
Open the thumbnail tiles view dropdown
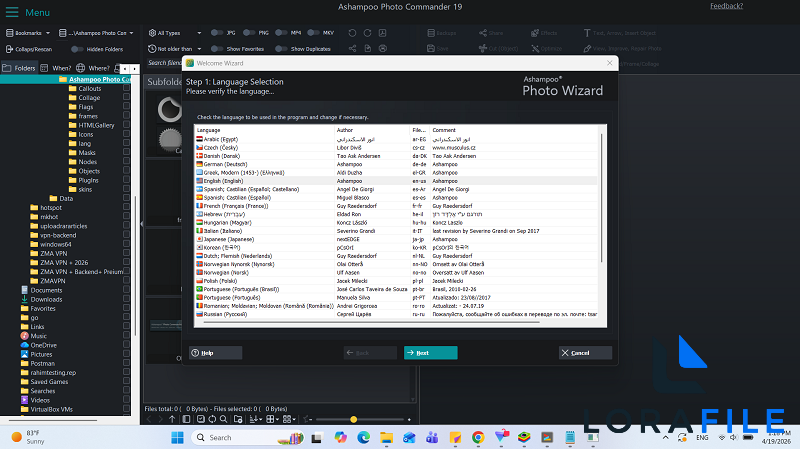(289, 419)
